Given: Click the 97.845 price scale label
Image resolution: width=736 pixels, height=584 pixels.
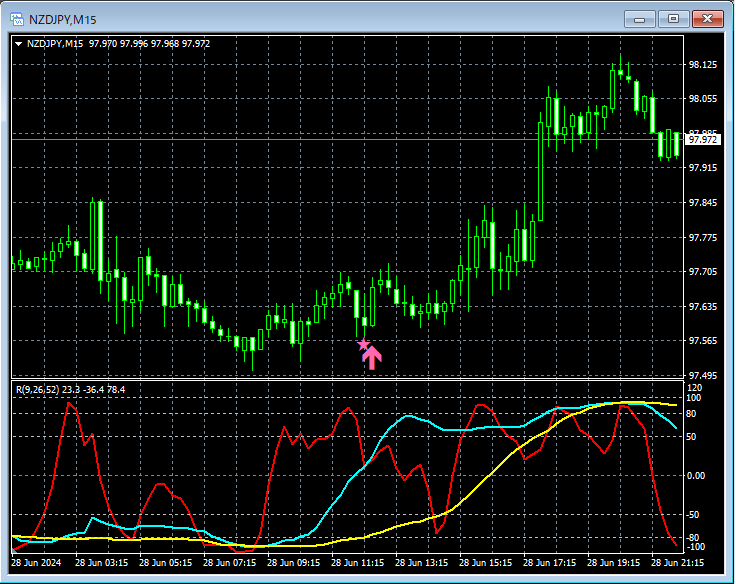Looking at the screenshot, I should [703, 202].
